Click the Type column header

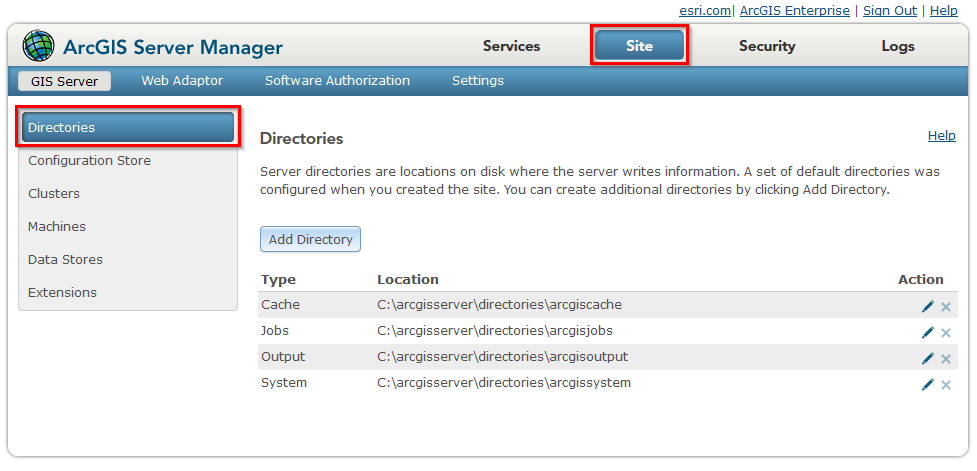[278, 279]
